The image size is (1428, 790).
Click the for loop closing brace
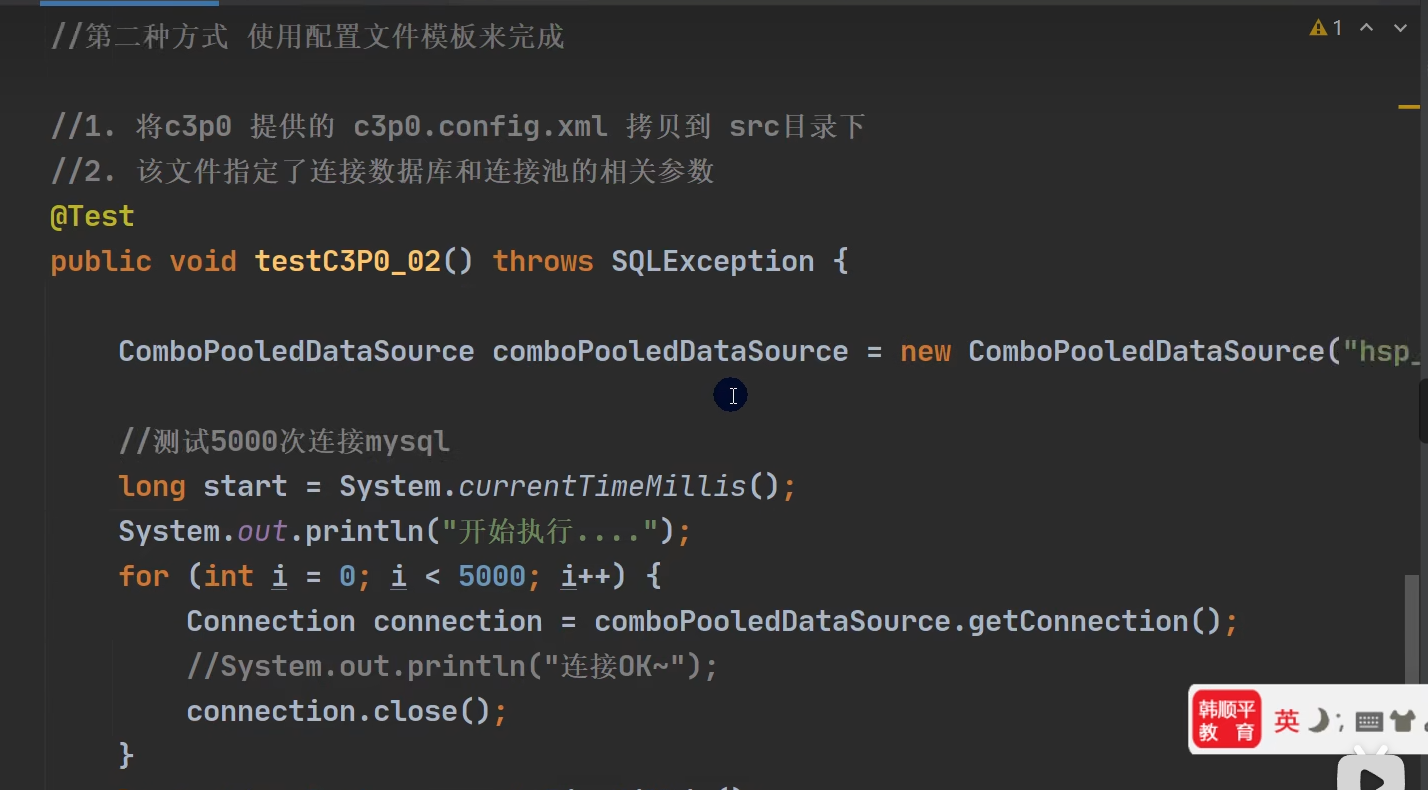pyautogui.click(x=126, y=756)
